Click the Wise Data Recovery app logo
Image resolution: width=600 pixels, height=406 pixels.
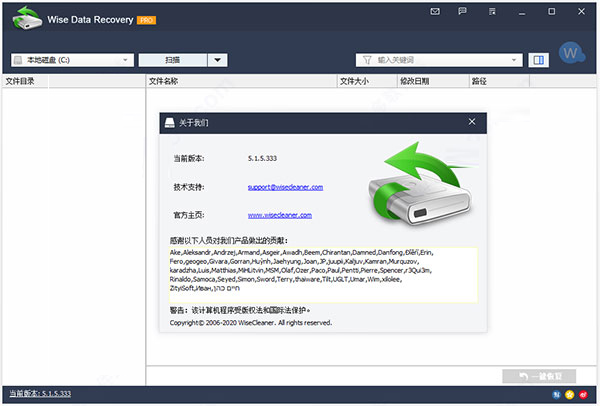(26, 18)
